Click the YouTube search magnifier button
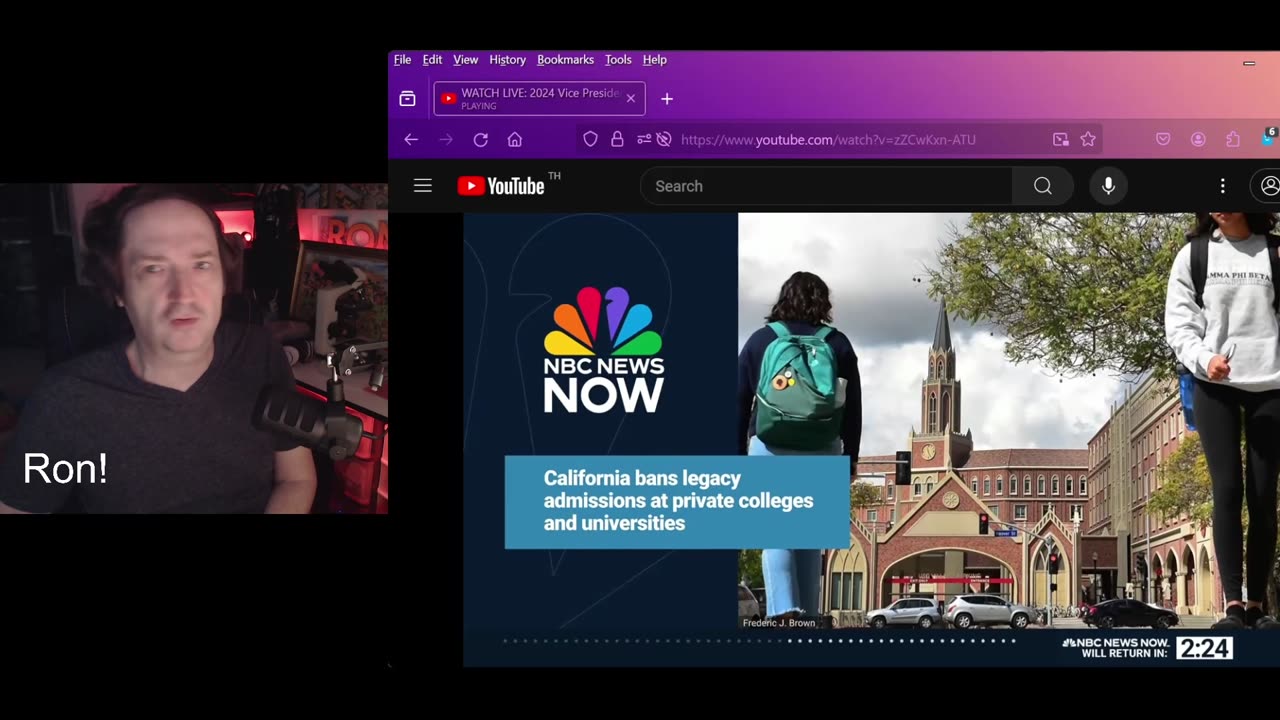The image size is (1280, 720). (1043, 186)
